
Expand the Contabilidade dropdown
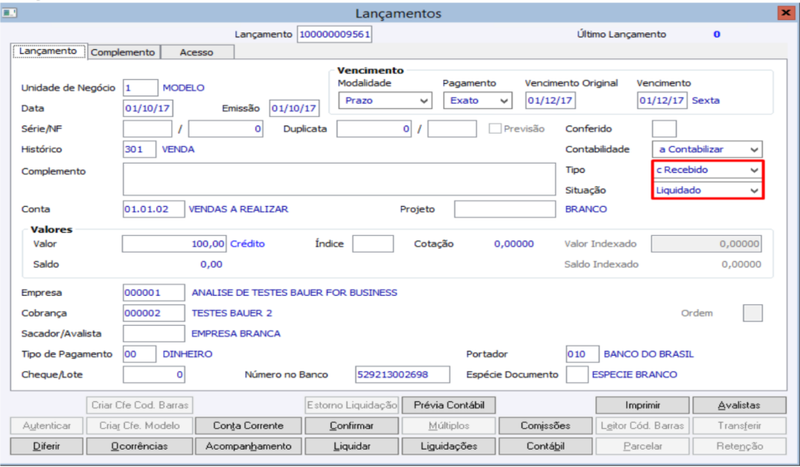[x=707, y=150]
